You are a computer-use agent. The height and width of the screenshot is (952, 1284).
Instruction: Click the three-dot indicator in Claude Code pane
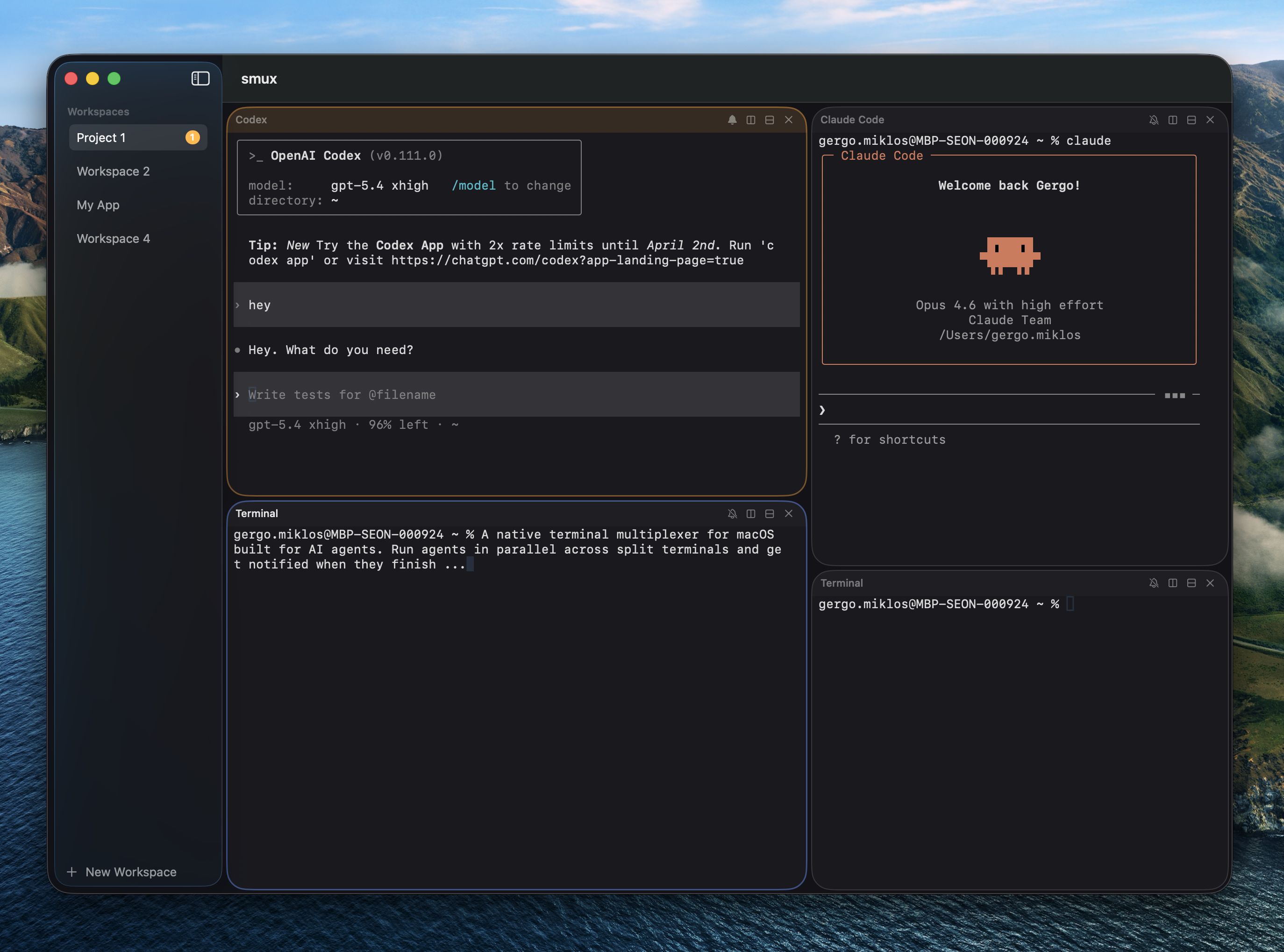point(1175,395)
